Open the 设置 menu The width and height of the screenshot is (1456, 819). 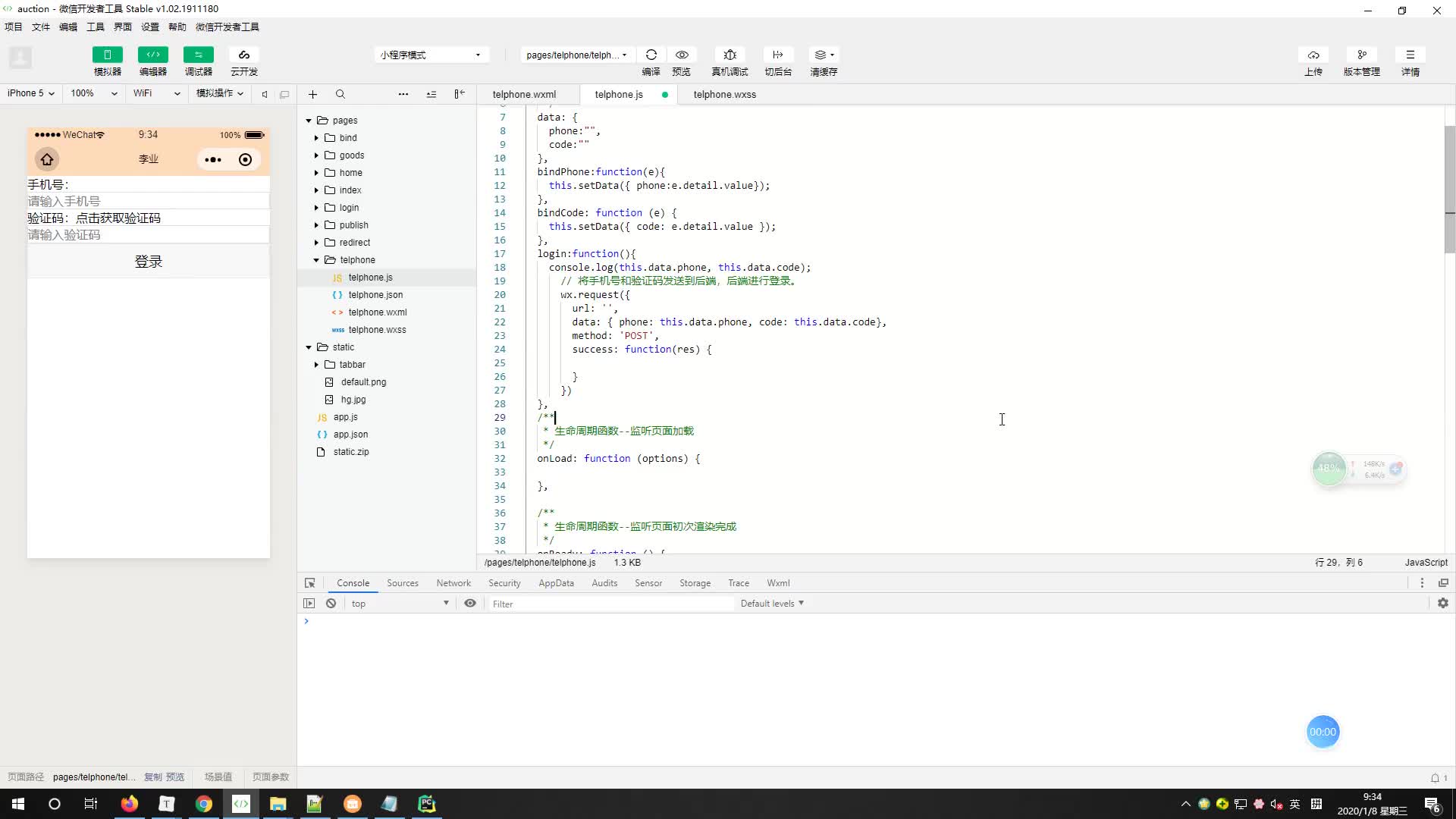[x=150, y=27]
